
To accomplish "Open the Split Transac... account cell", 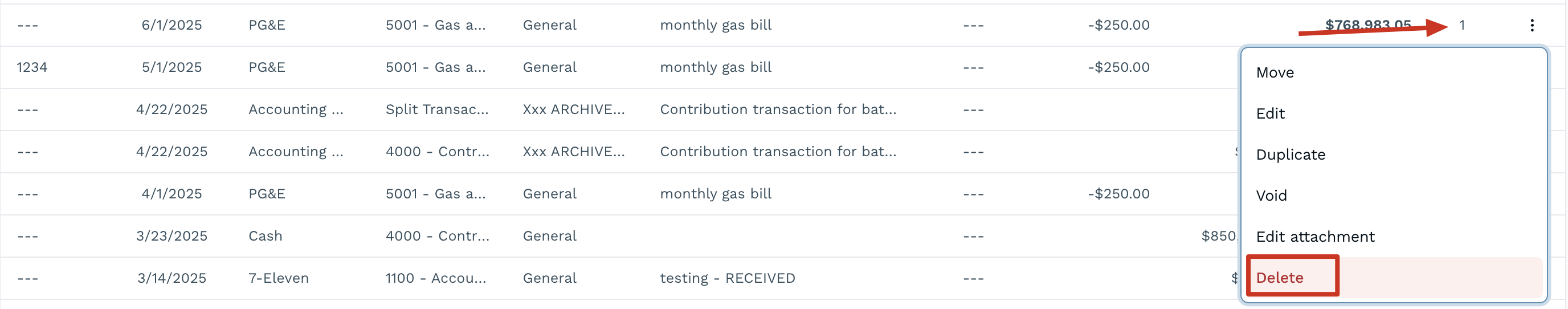I will click(x=436, y=109).
